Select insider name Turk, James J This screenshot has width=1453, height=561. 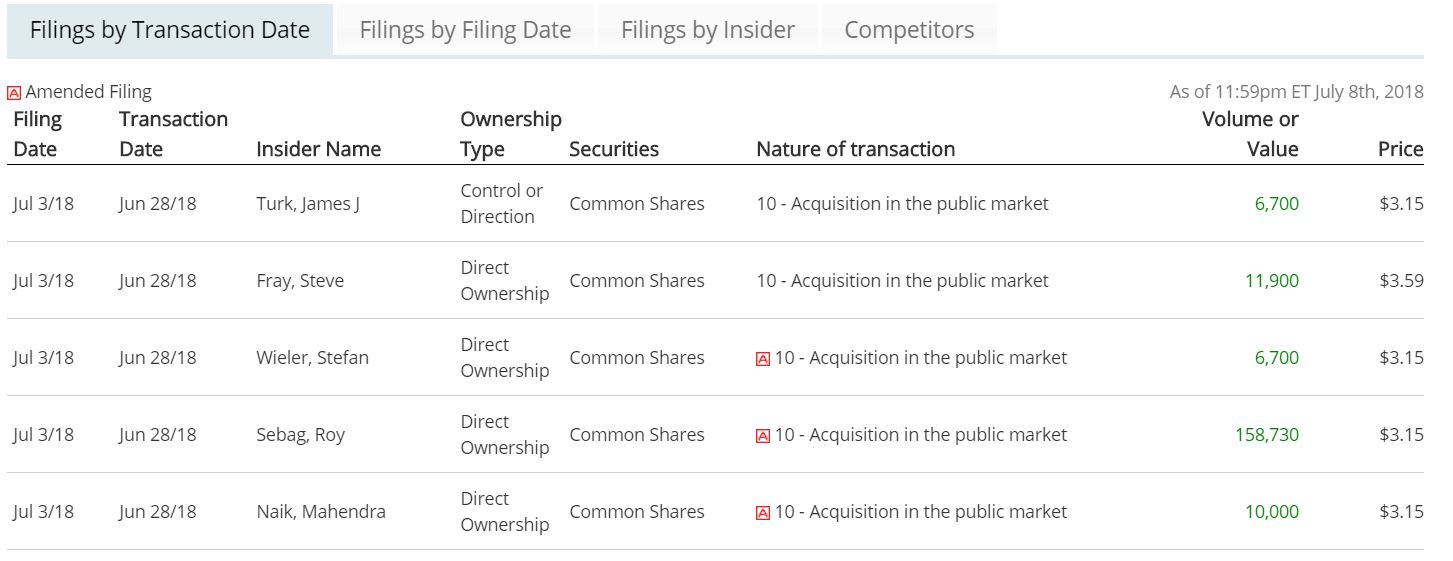pos(308,204)
